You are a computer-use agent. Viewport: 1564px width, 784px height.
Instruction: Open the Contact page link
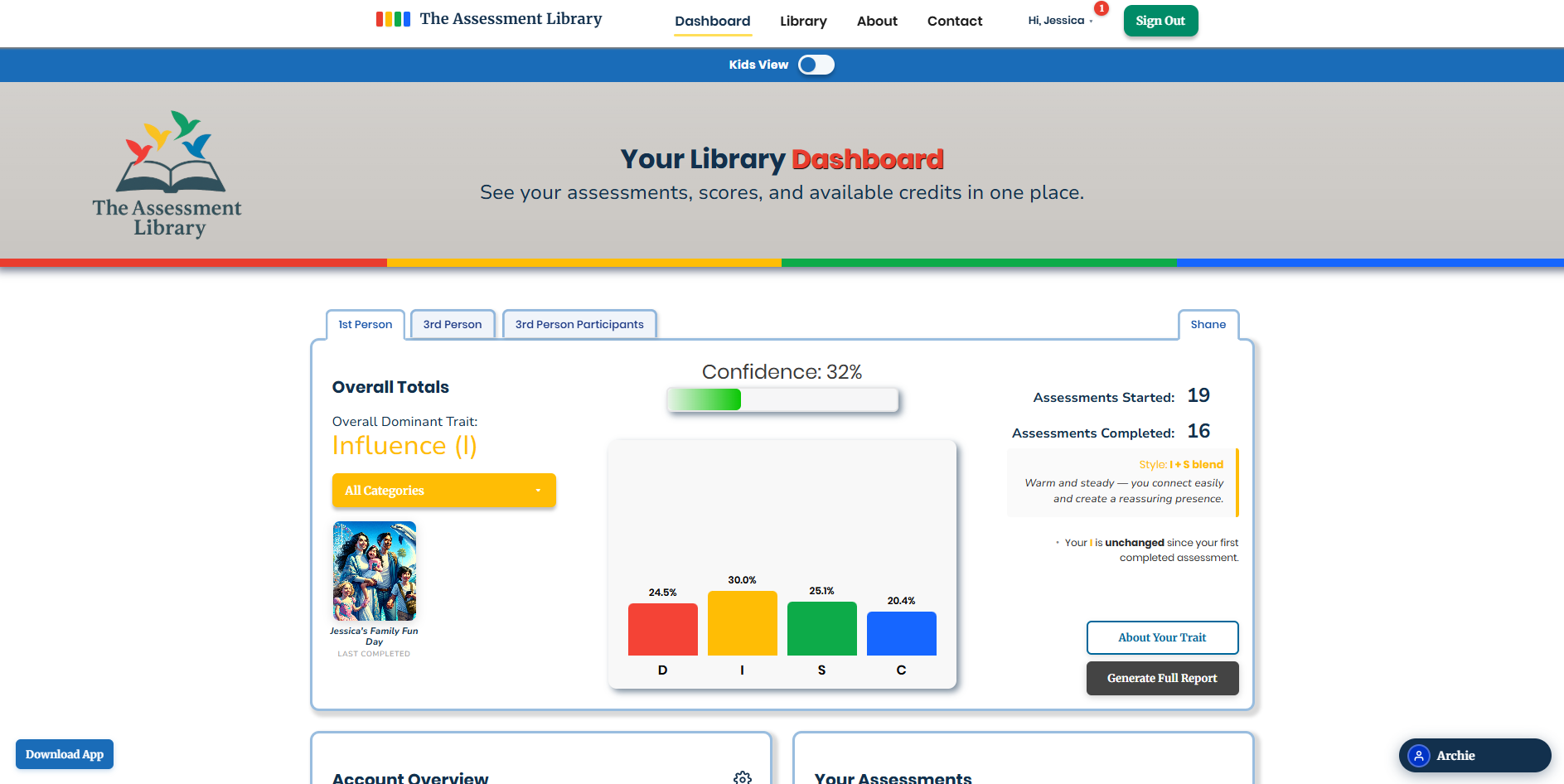[x=955, y=21]
